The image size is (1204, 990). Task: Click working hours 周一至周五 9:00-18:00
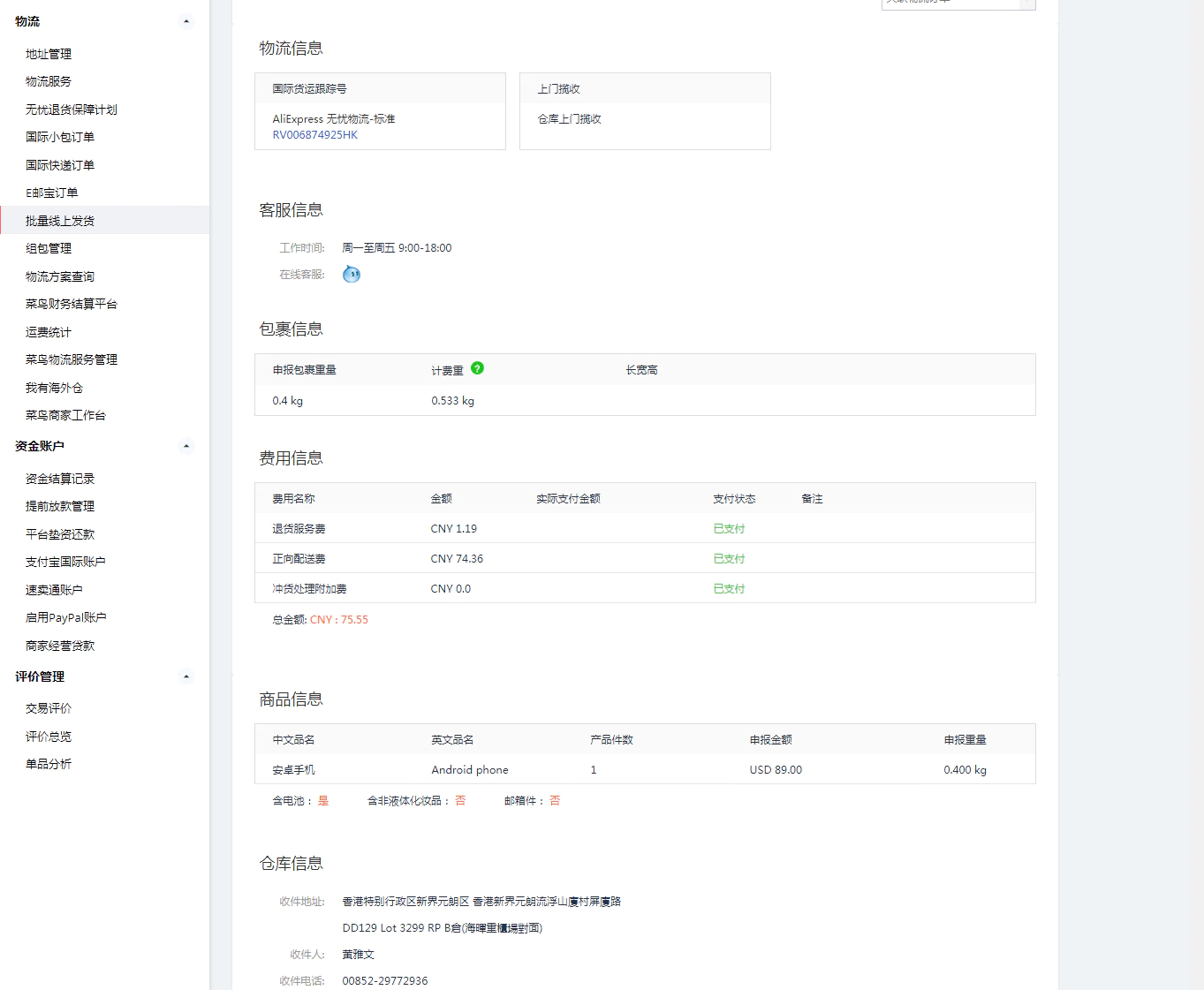point(397,248)
